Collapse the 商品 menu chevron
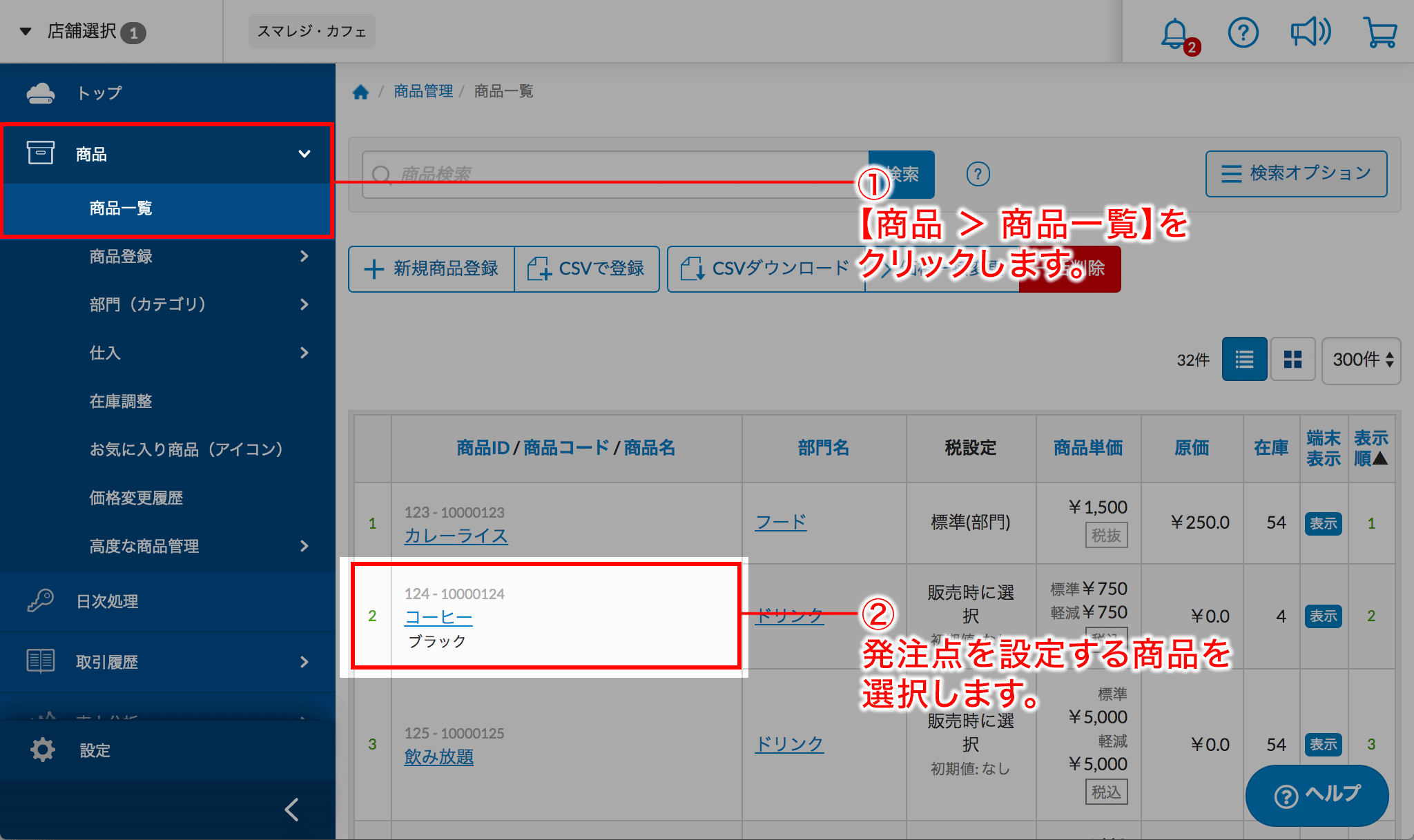 pos(304,154)
